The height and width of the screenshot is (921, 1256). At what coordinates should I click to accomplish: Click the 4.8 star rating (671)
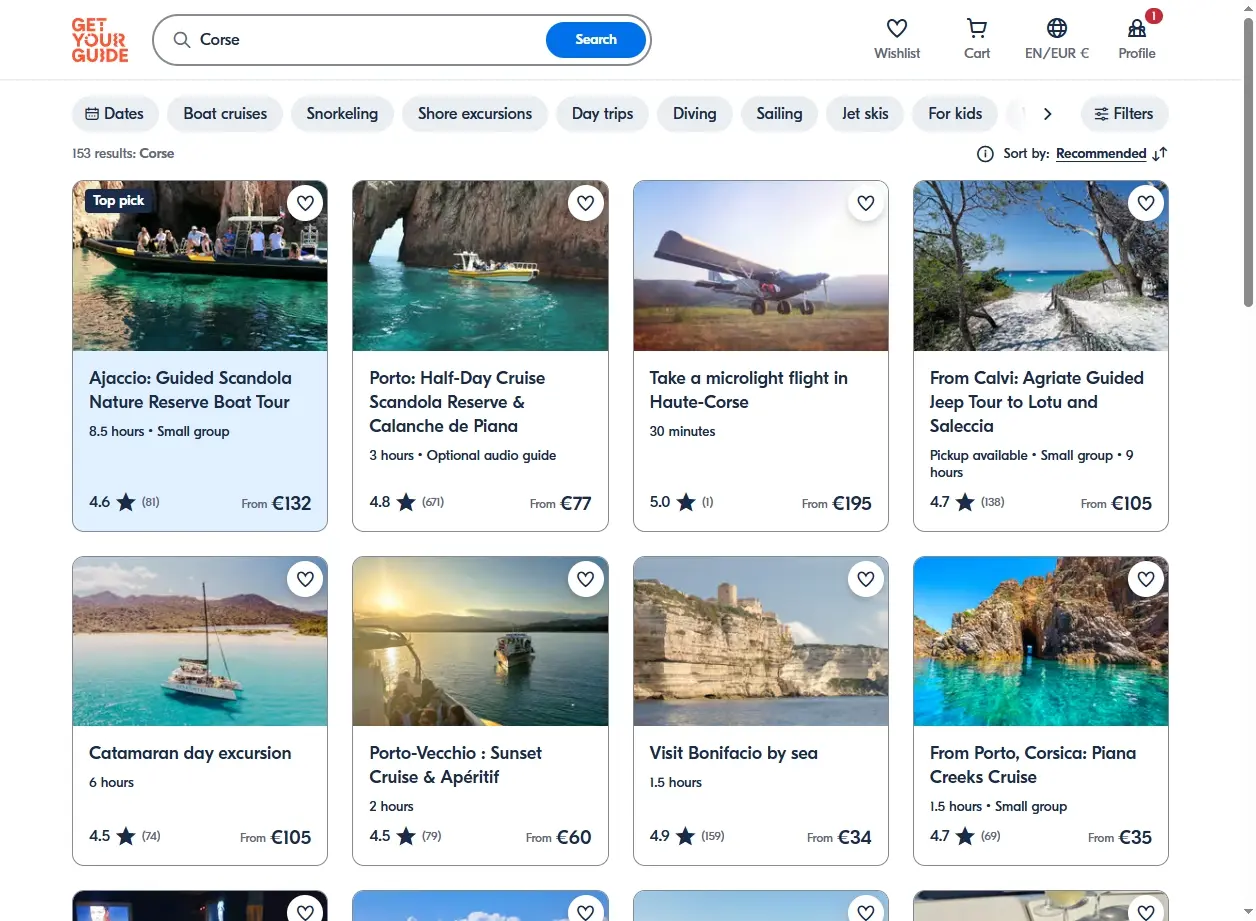point(406,502)
